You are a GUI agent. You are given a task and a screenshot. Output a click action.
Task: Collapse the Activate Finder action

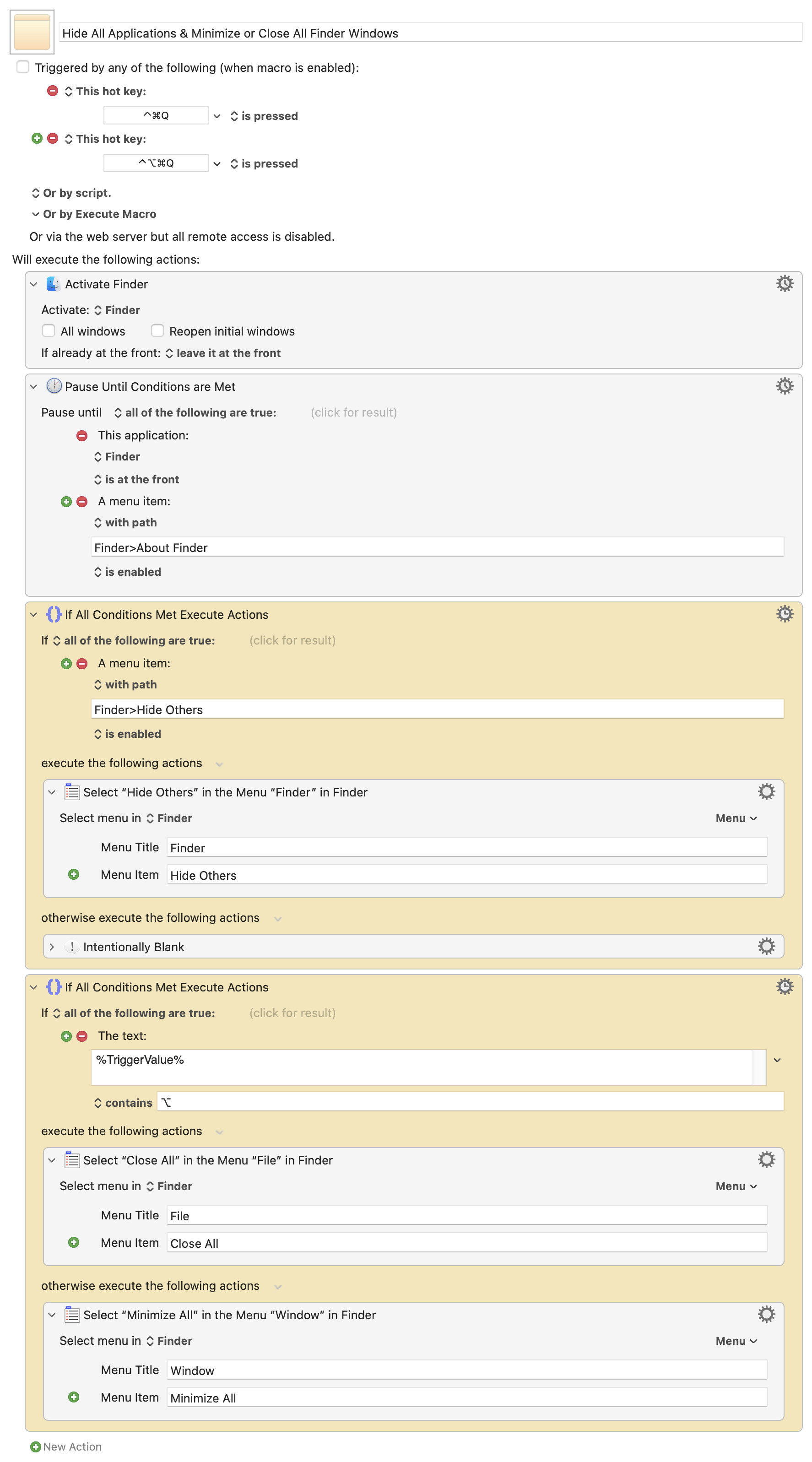click(x=33, y=284)
